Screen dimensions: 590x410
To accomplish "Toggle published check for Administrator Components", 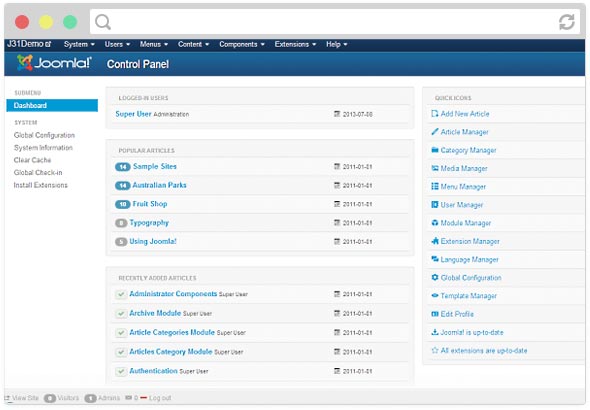I will pos(121,295).
